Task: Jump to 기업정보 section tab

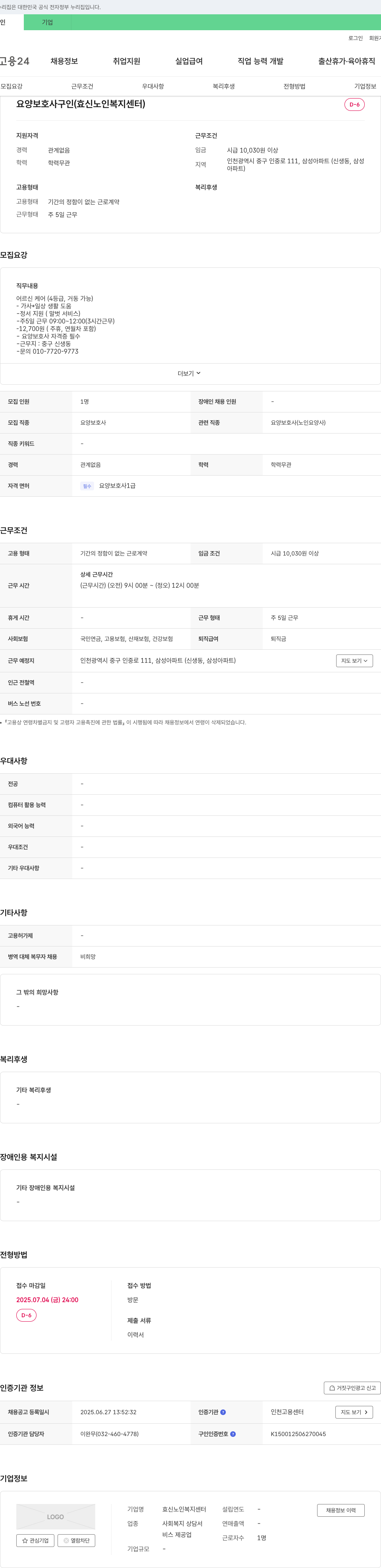Action: click(x=365, y=87)
